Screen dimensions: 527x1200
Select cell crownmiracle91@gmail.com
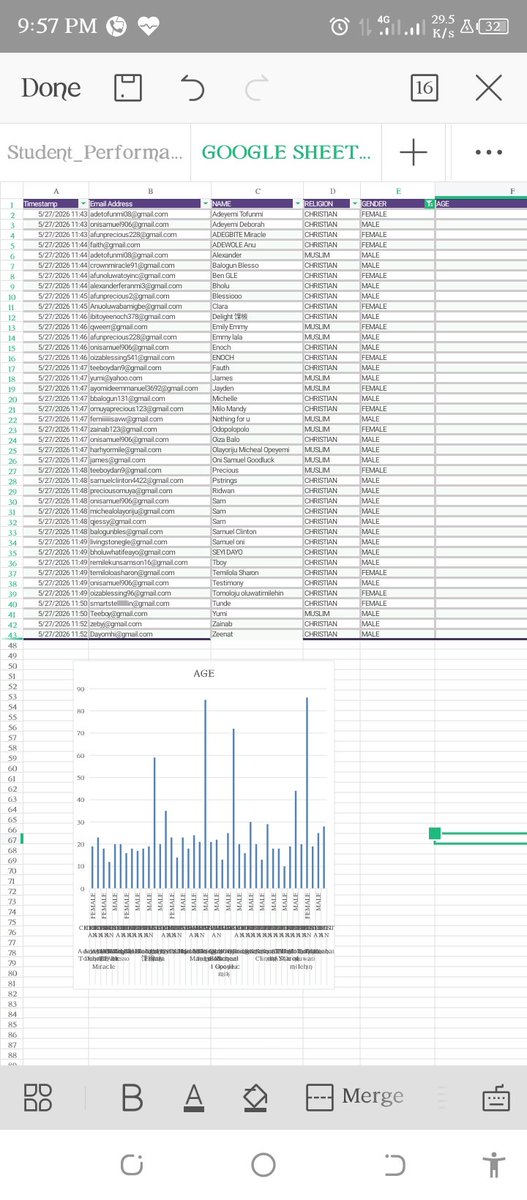click(x=149, y=265)
